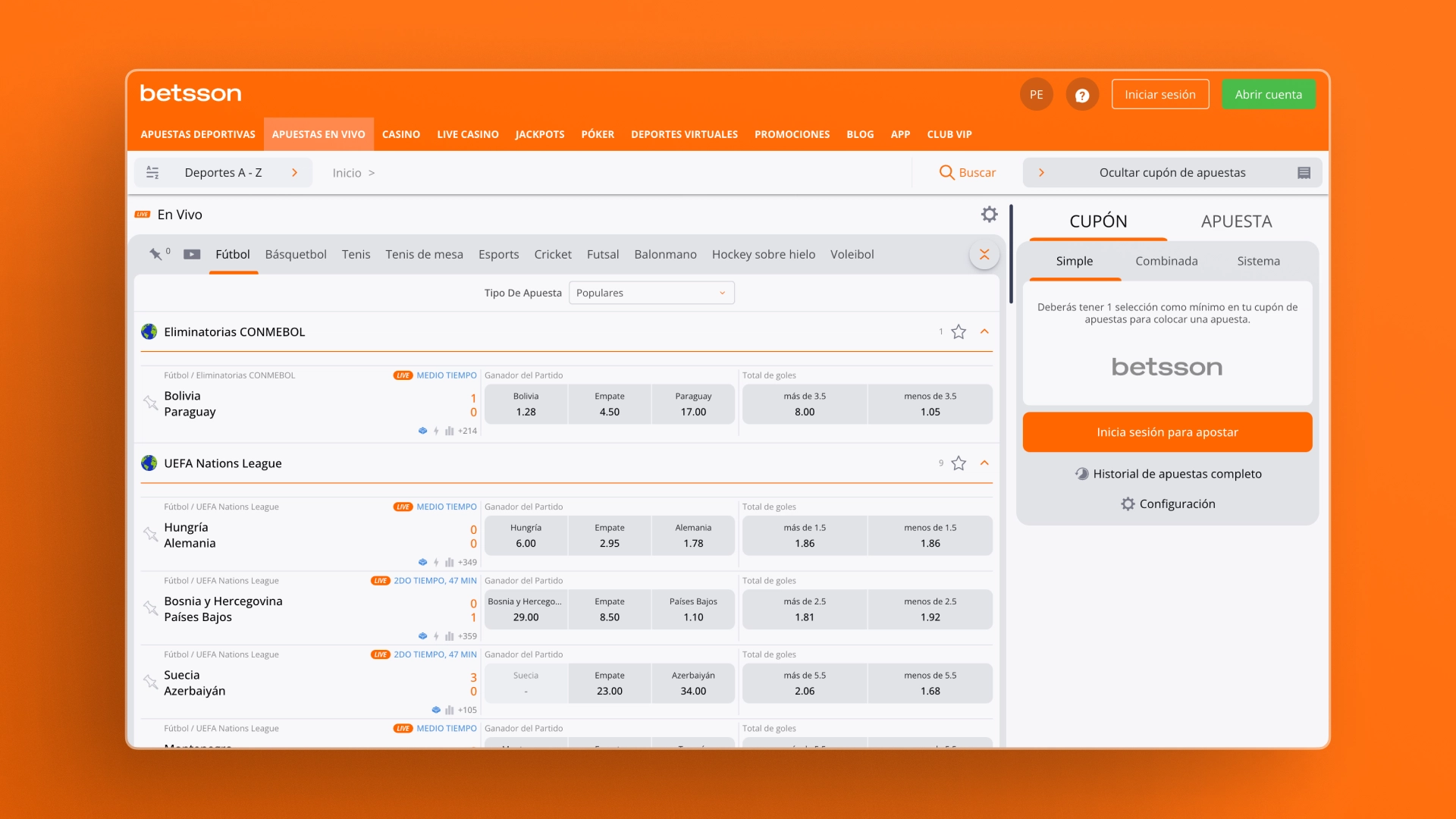The width and height of the screenshot is (1456, 819).
Task: Favorite UEFA Nations League with star
Action: point(959,463)
